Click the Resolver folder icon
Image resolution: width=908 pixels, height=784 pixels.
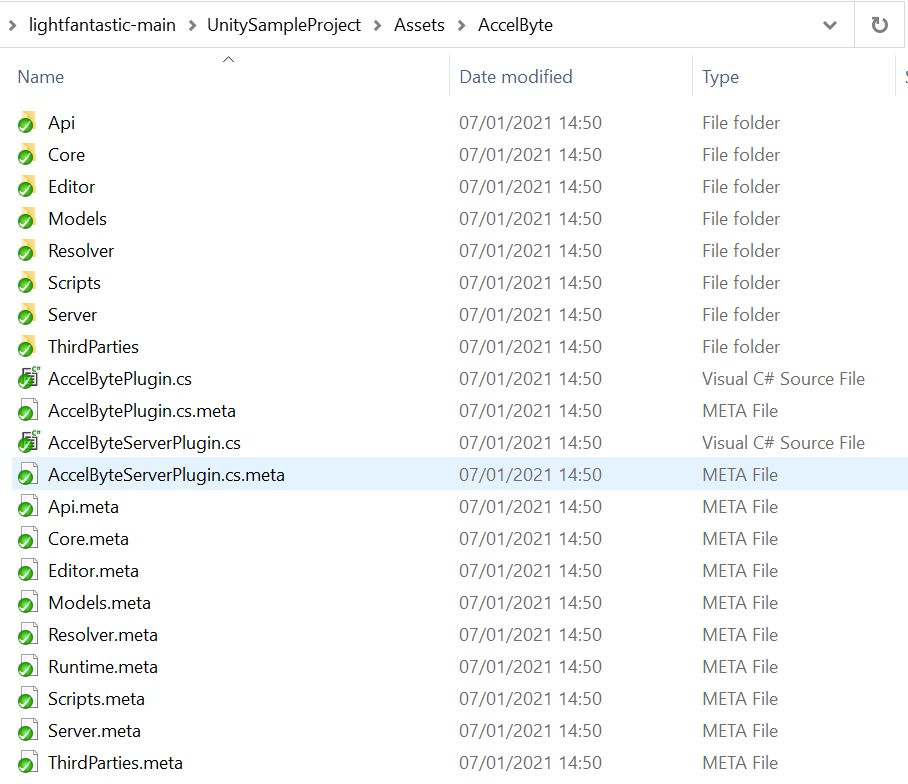click(x=27, y=251)
